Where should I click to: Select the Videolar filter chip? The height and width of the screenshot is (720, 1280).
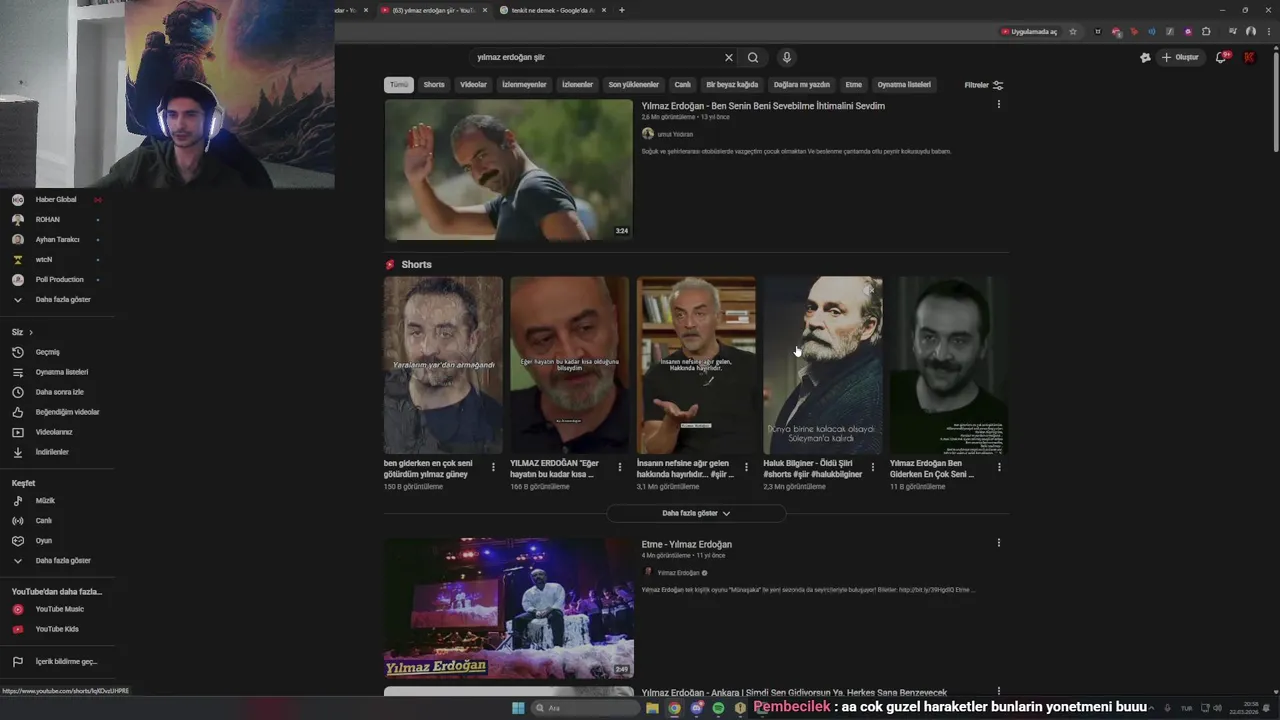click(473, 85)
